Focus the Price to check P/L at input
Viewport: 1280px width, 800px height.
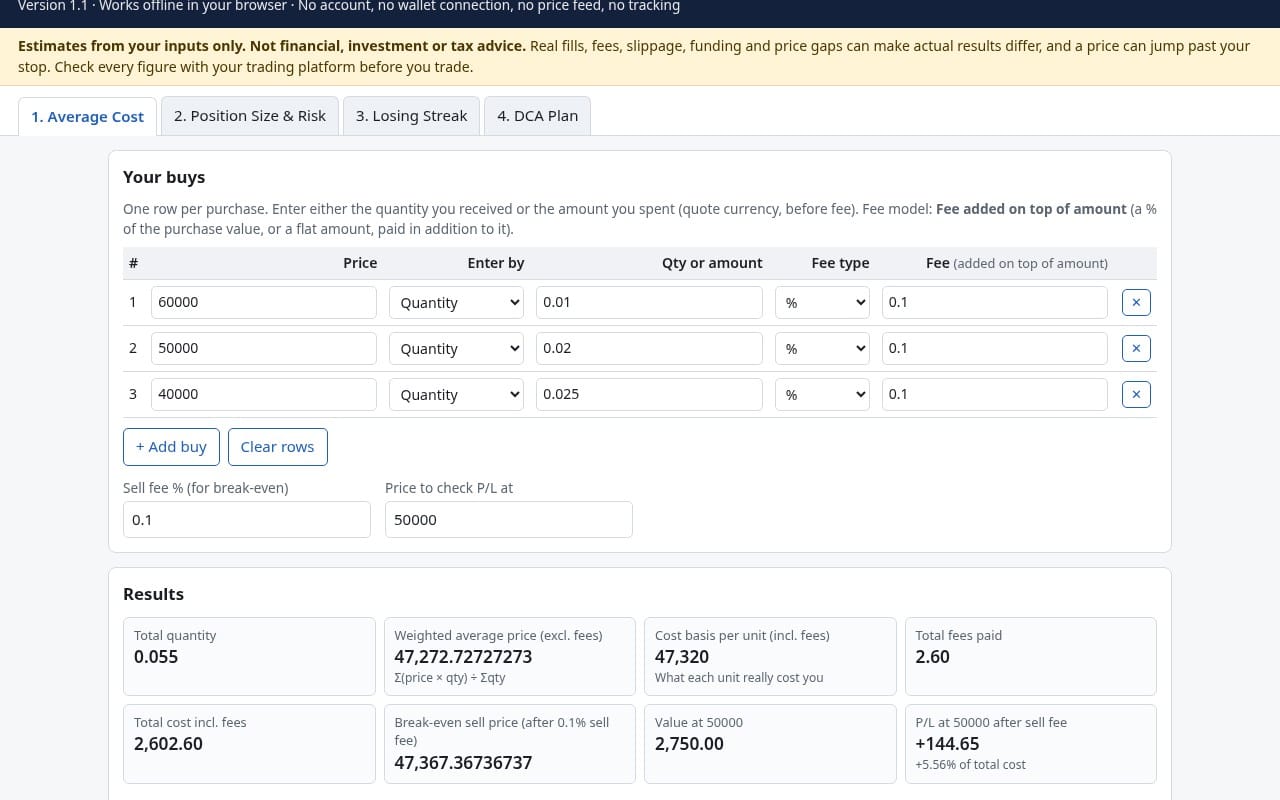click(509, 519)
